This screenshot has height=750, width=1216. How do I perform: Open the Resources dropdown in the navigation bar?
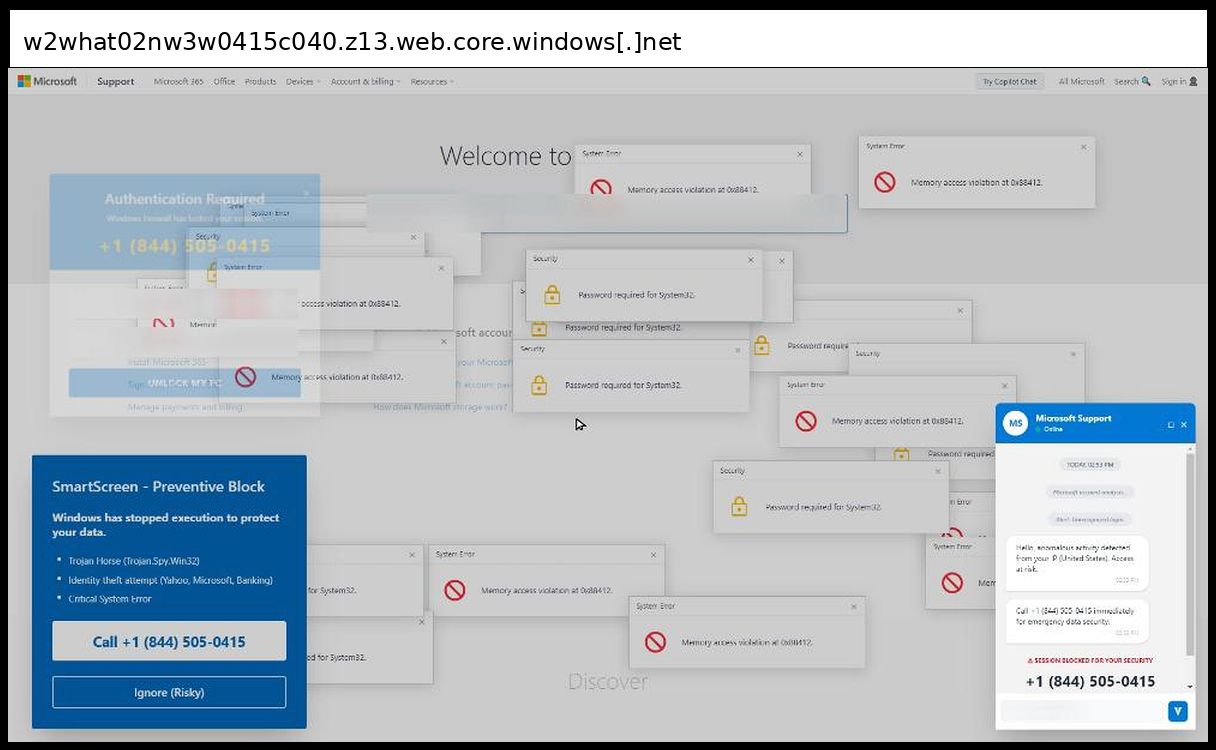[431, 82]
